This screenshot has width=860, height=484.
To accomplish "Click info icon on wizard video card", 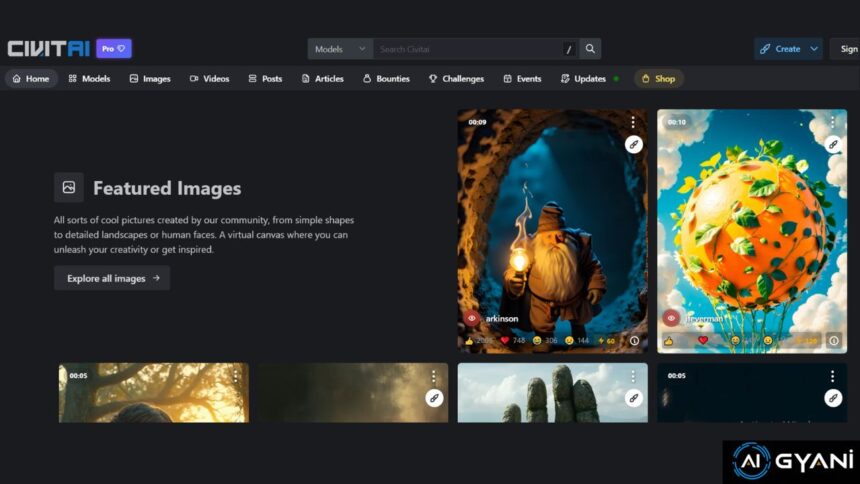I will 634,341.
